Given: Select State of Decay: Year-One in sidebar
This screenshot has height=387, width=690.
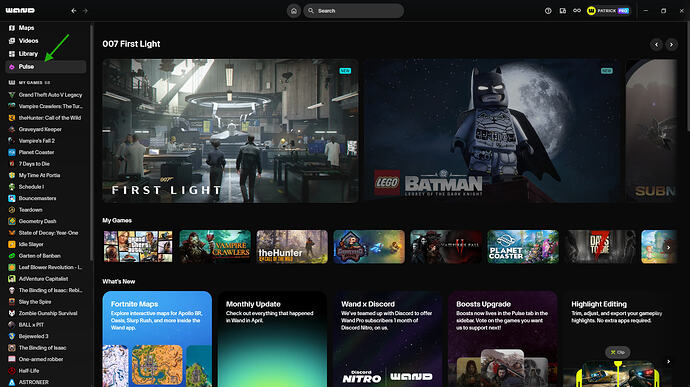Looking at the screenshot, I should pyautogui.click(x=46, y=232).
